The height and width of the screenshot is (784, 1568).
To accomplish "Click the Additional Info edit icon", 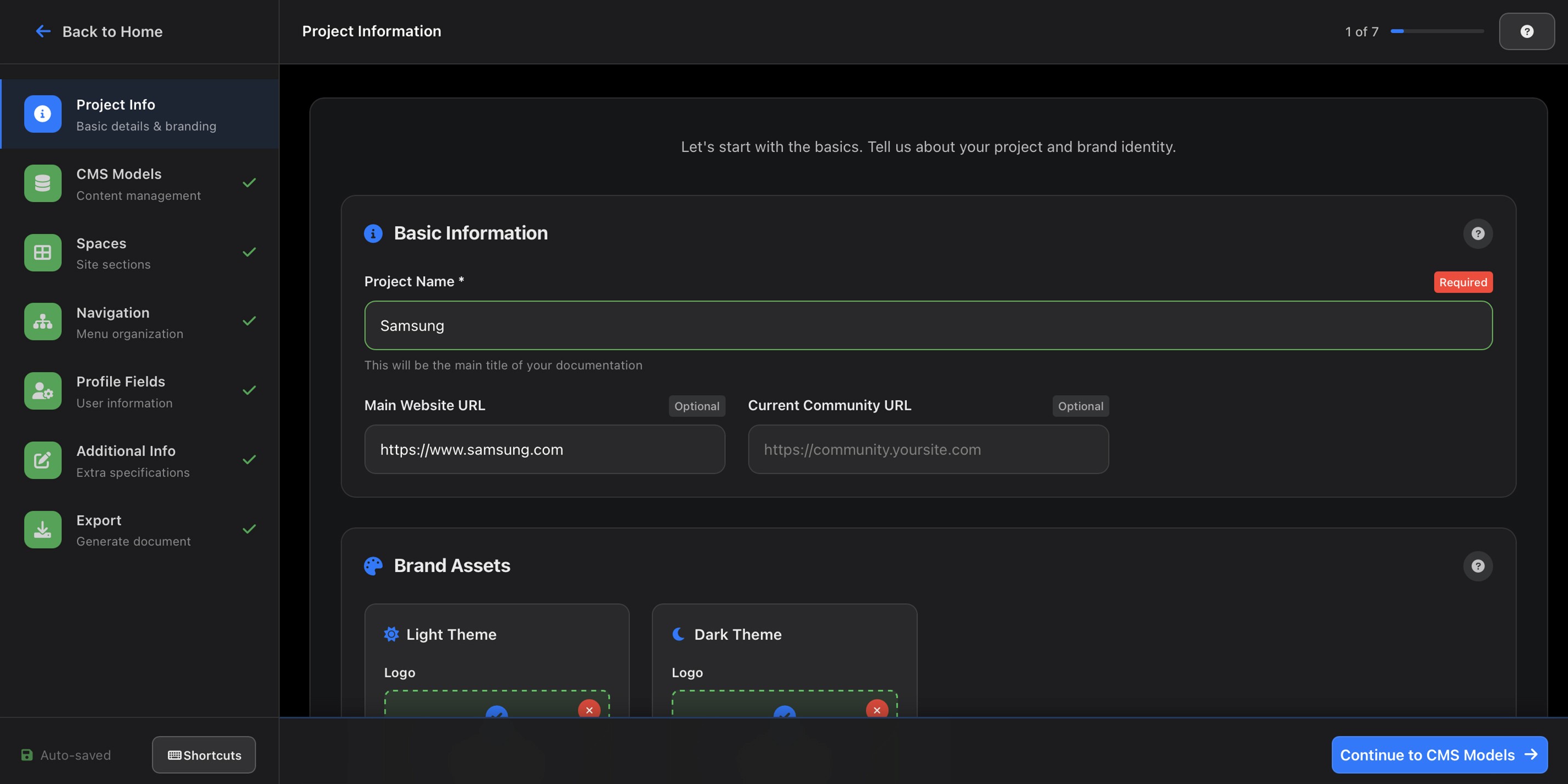I will [x=43, y=460].
